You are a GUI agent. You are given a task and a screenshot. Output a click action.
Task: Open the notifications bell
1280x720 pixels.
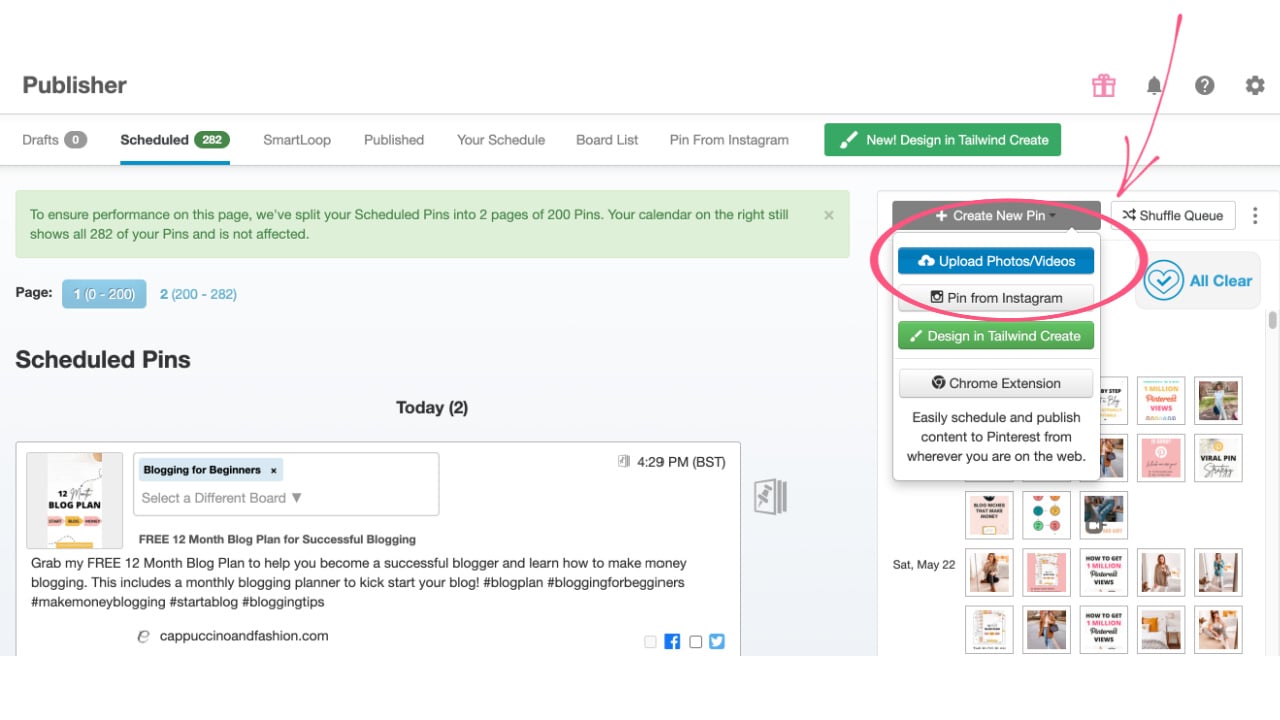click(x=1154, y=85)
